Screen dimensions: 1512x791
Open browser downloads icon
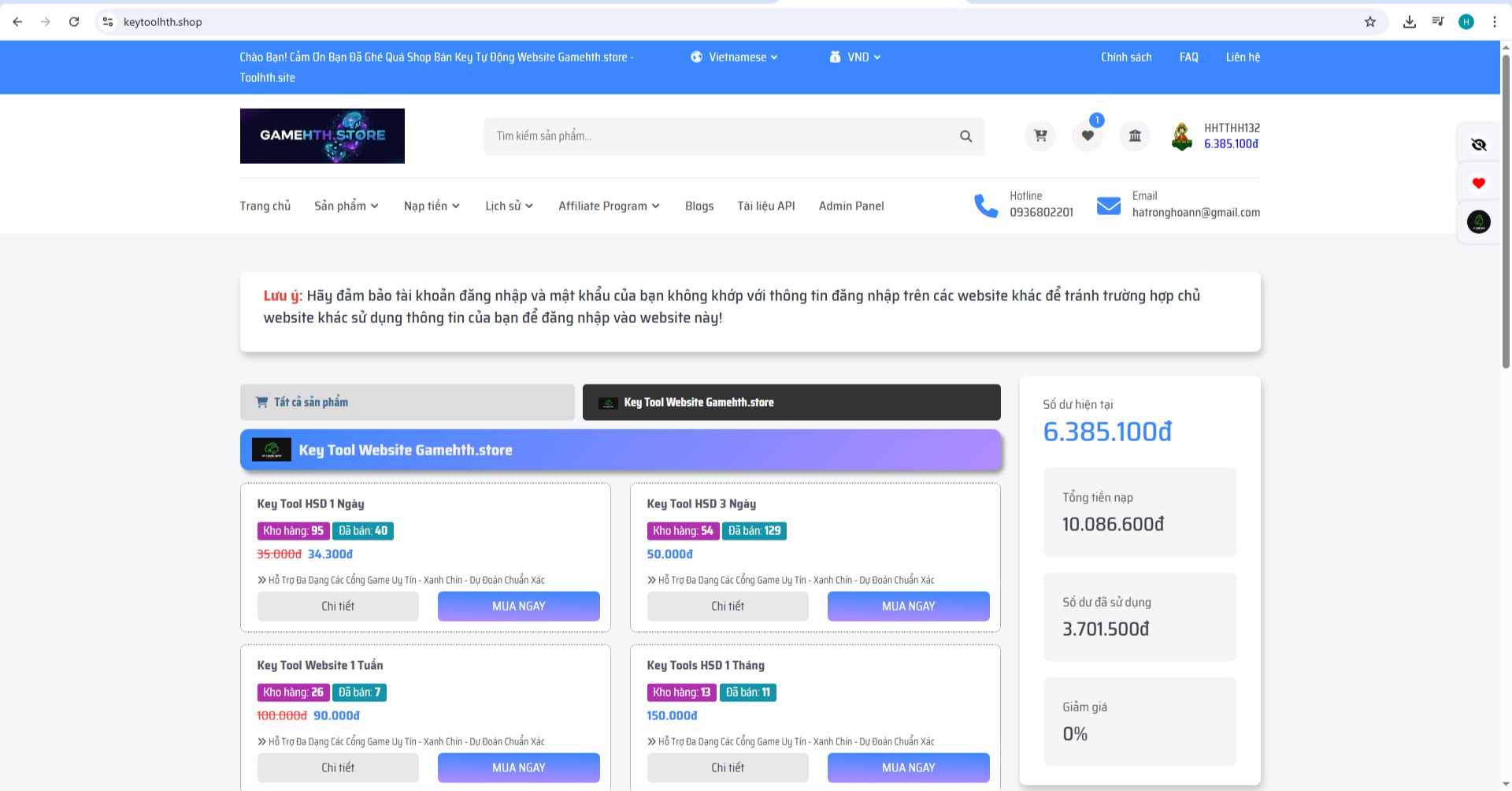coord(1410,22)
